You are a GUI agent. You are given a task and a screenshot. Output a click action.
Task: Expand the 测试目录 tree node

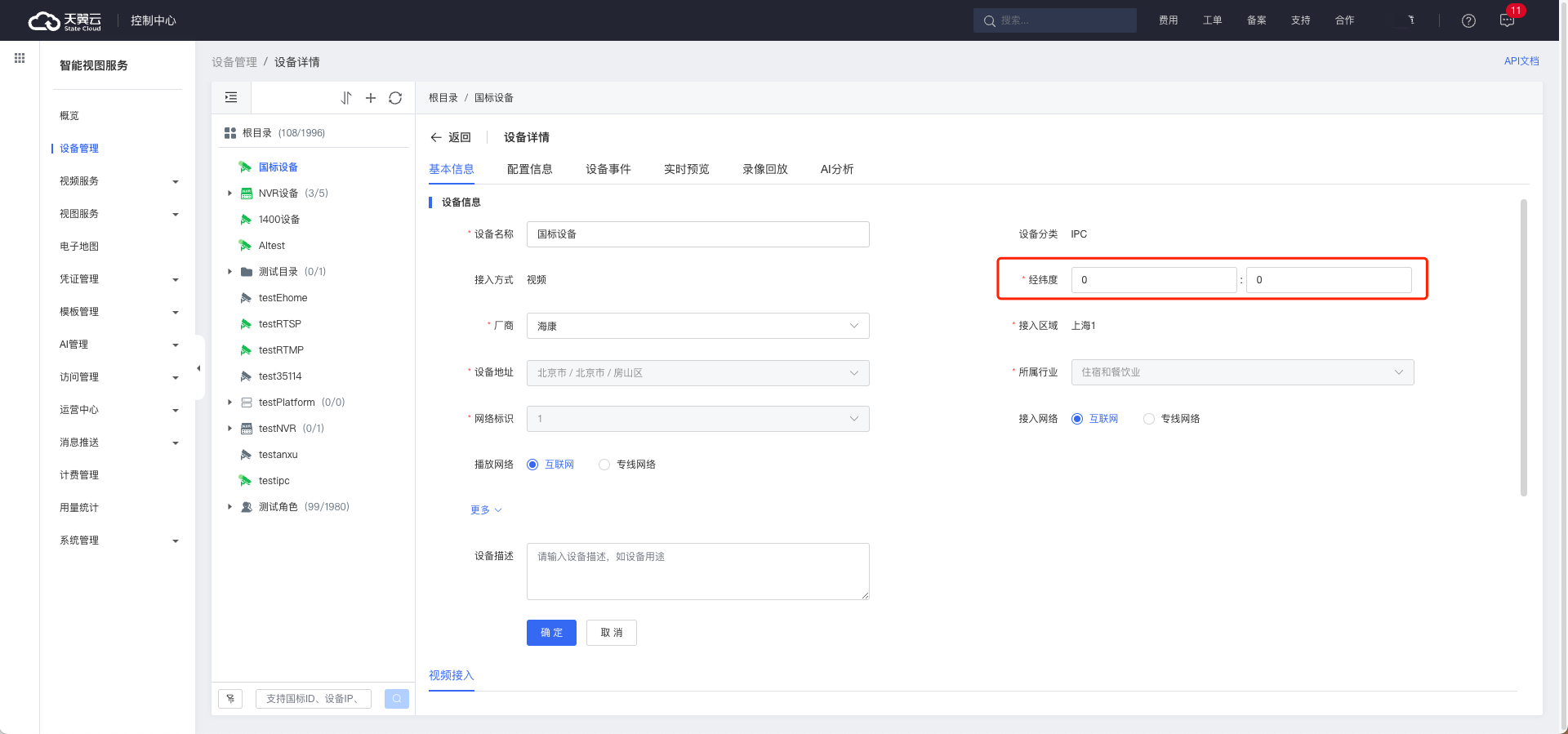[229, 272]
